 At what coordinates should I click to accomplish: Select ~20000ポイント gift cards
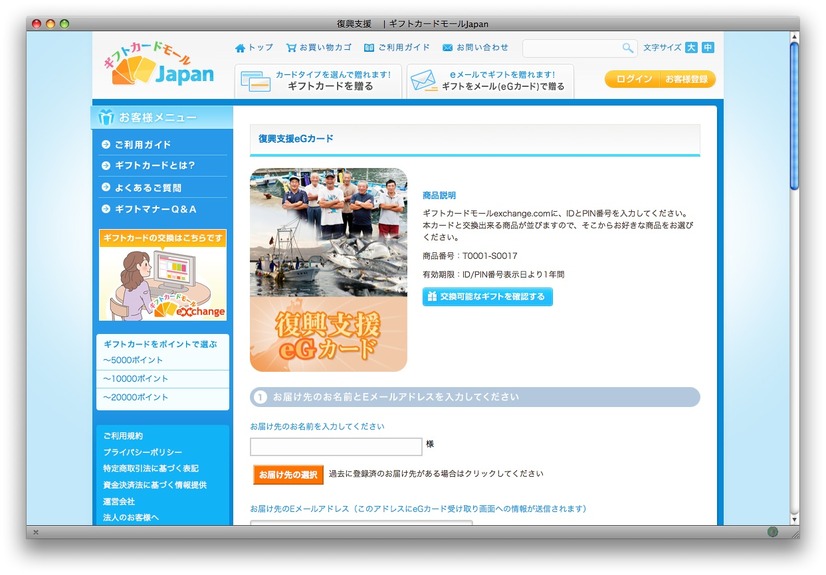(x=135, y=397)
